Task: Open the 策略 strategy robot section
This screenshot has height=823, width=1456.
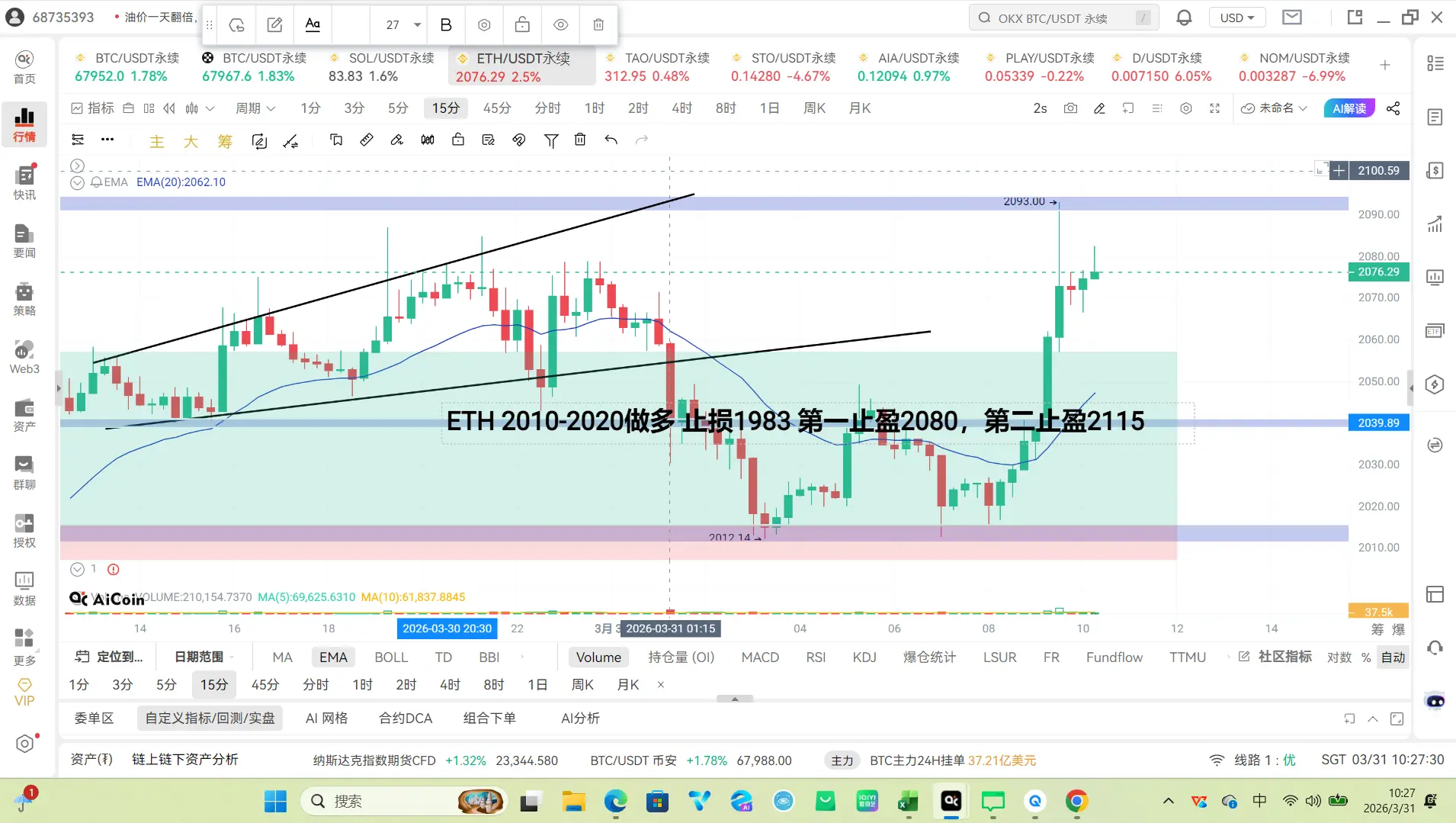Action: click(x=24, y=299)
